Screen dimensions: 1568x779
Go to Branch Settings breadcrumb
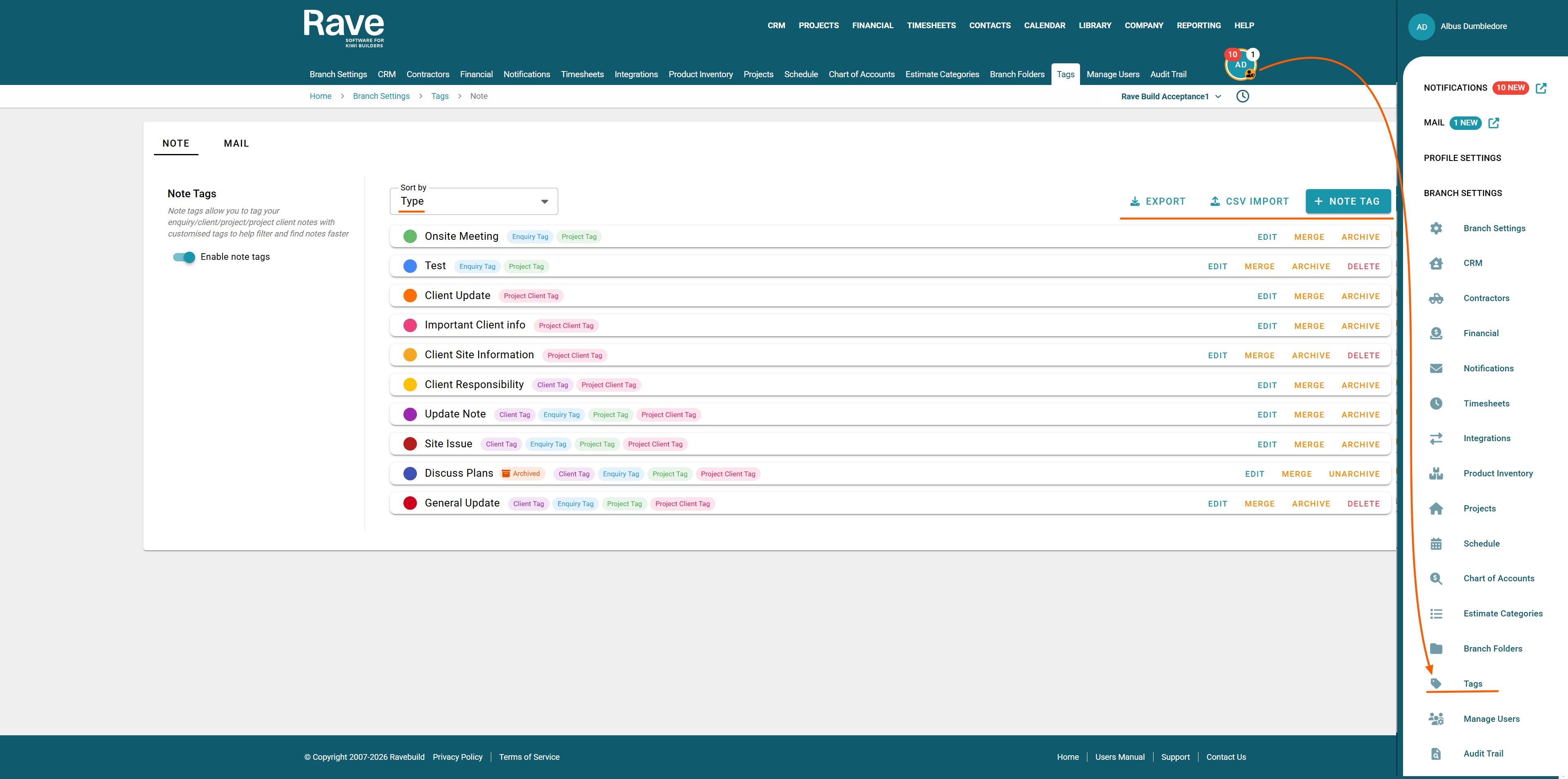(x=381, y=96)
